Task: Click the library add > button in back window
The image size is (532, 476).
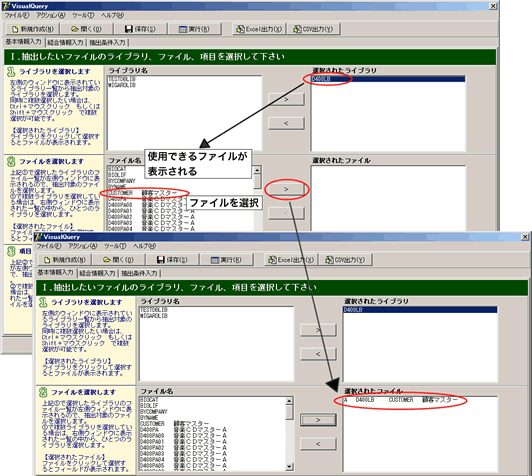Action: [286, 99]
